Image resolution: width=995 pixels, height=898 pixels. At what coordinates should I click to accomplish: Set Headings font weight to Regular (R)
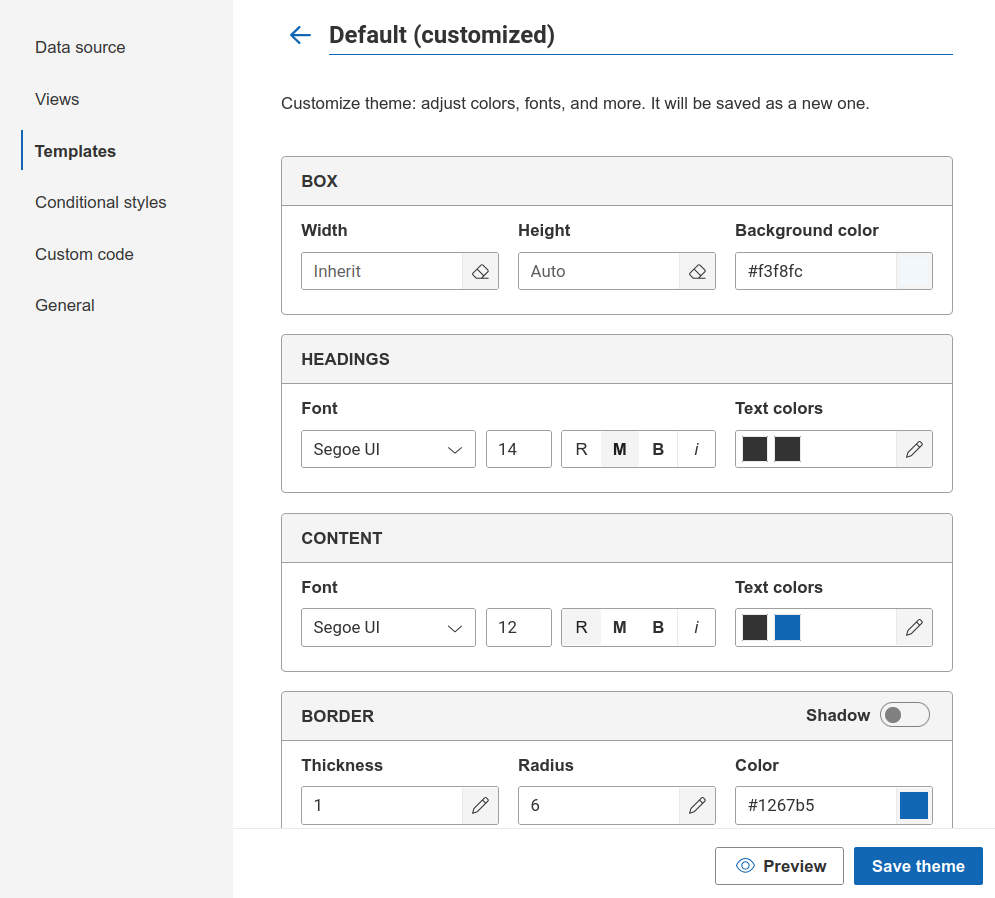point(581,449)
